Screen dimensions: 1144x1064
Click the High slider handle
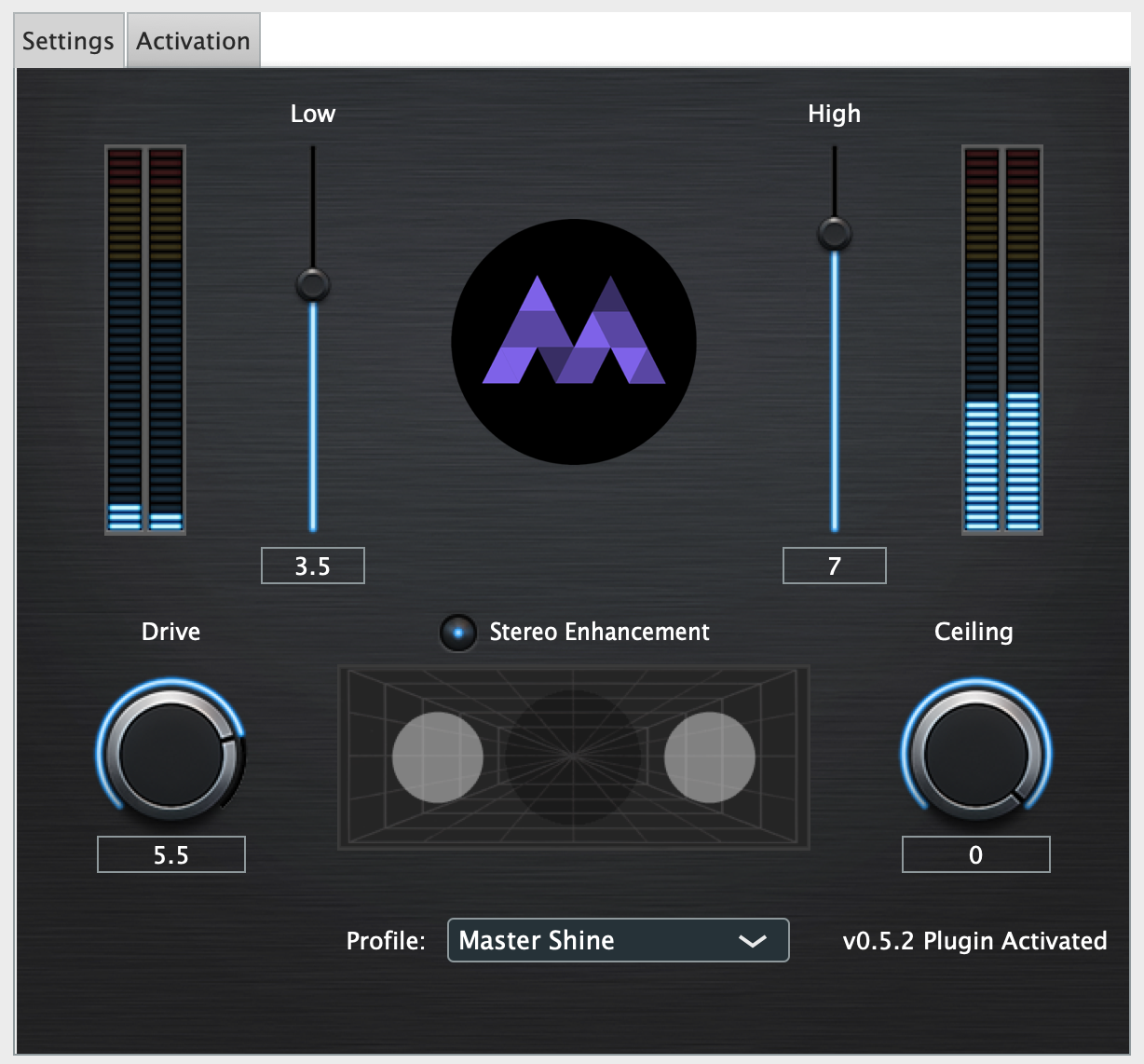tap(834, 236)
